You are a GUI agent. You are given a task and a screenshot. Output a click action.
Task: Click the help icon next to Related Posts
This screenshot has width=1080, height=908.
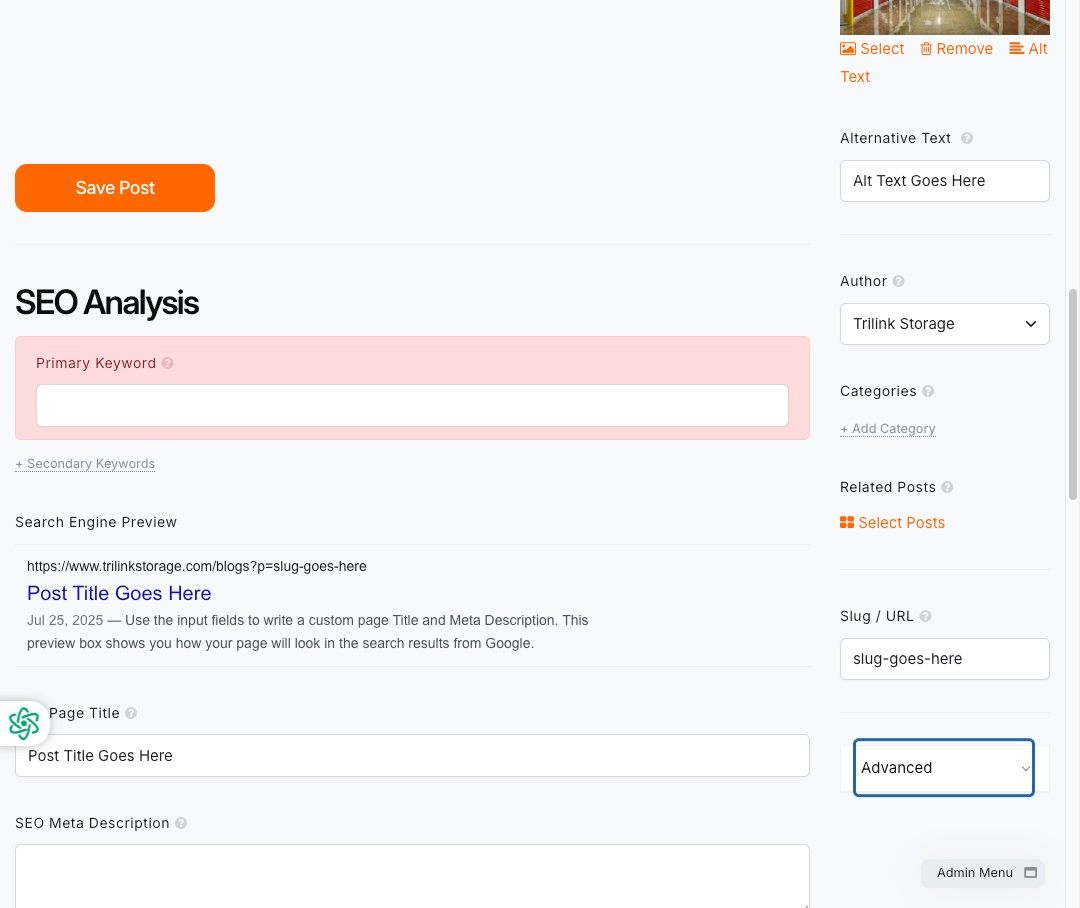[947, 487]
